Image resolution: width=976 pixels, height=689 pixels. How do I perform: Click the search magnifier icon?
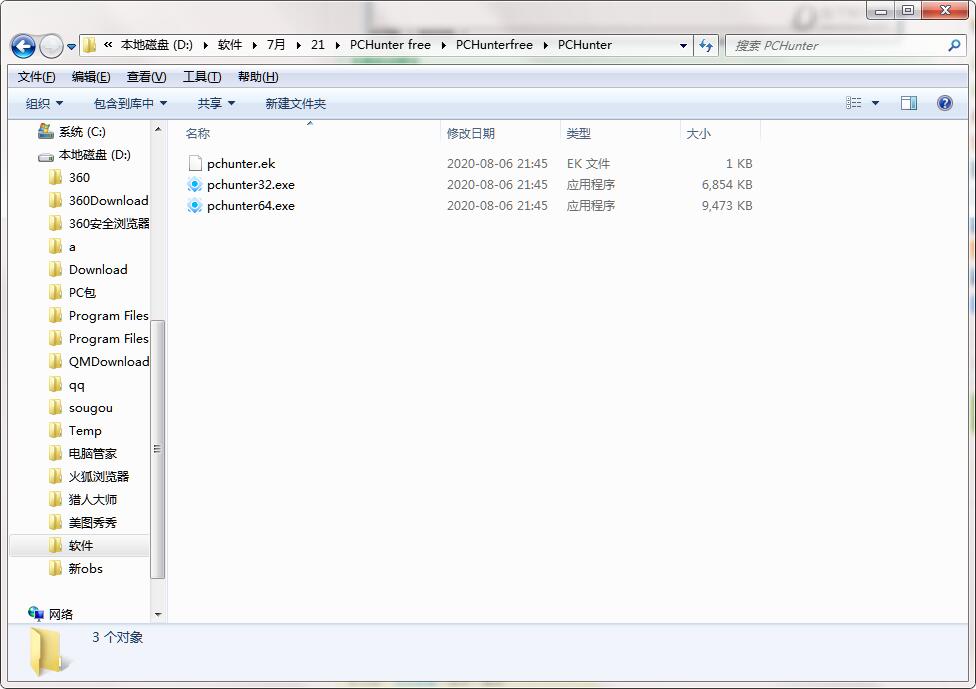[954, 45]
